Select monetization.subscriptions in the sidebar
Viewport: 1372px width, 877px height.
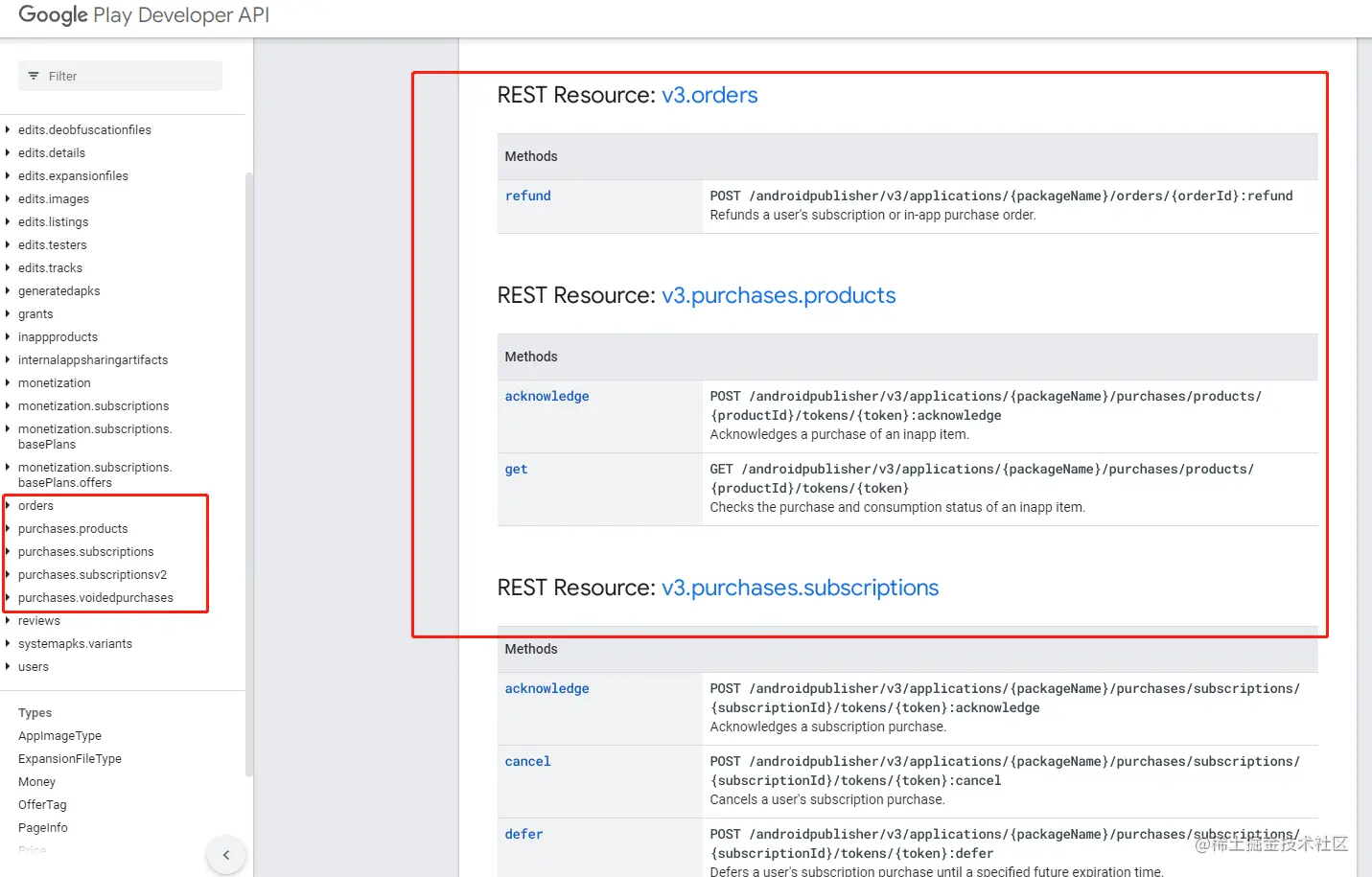(93, 405)
